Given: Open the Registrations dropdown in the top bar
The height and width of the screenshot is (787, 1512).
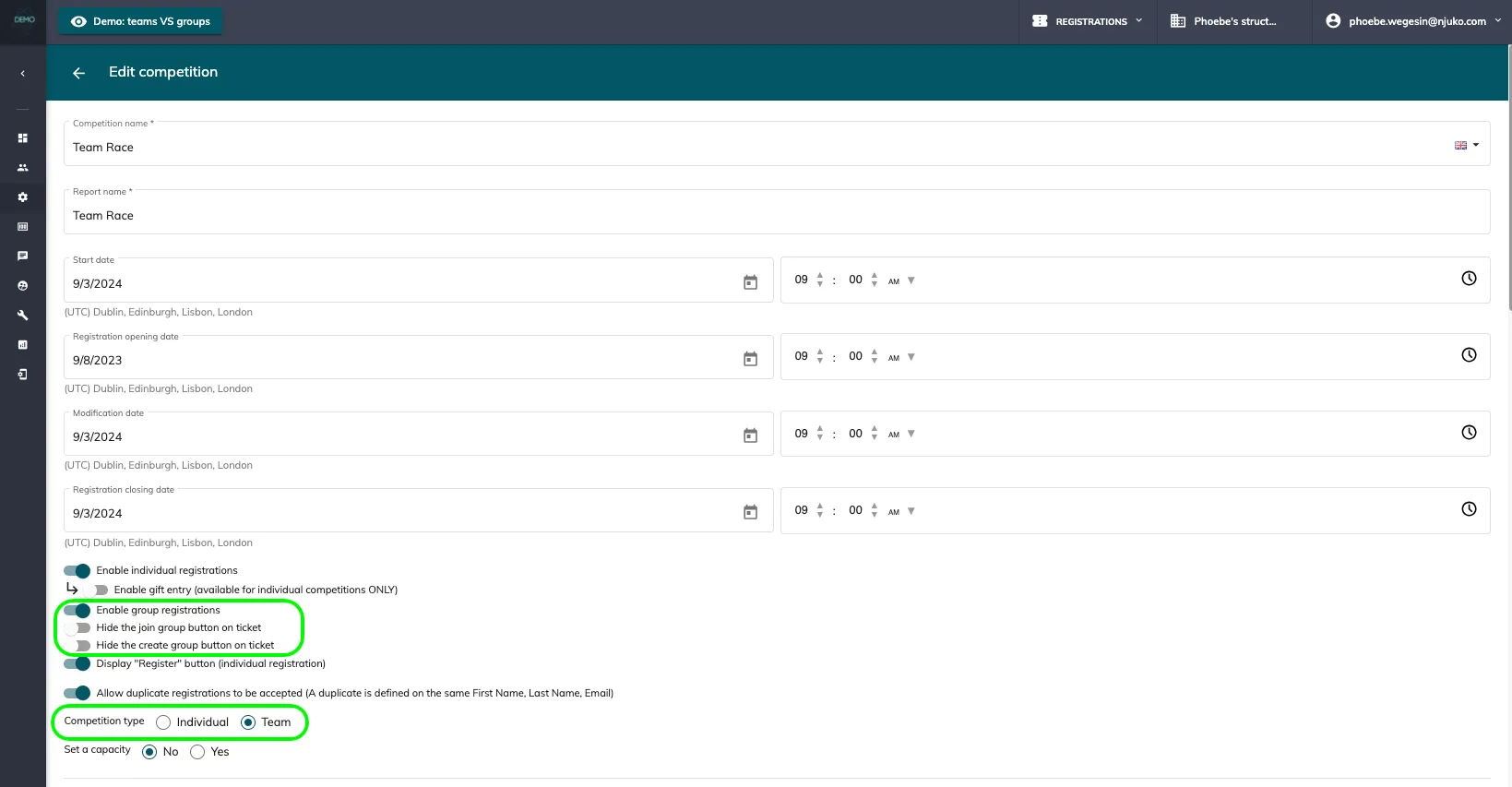Looking at the screenshot, I should pyautogui.click(x=1088, y=21).
